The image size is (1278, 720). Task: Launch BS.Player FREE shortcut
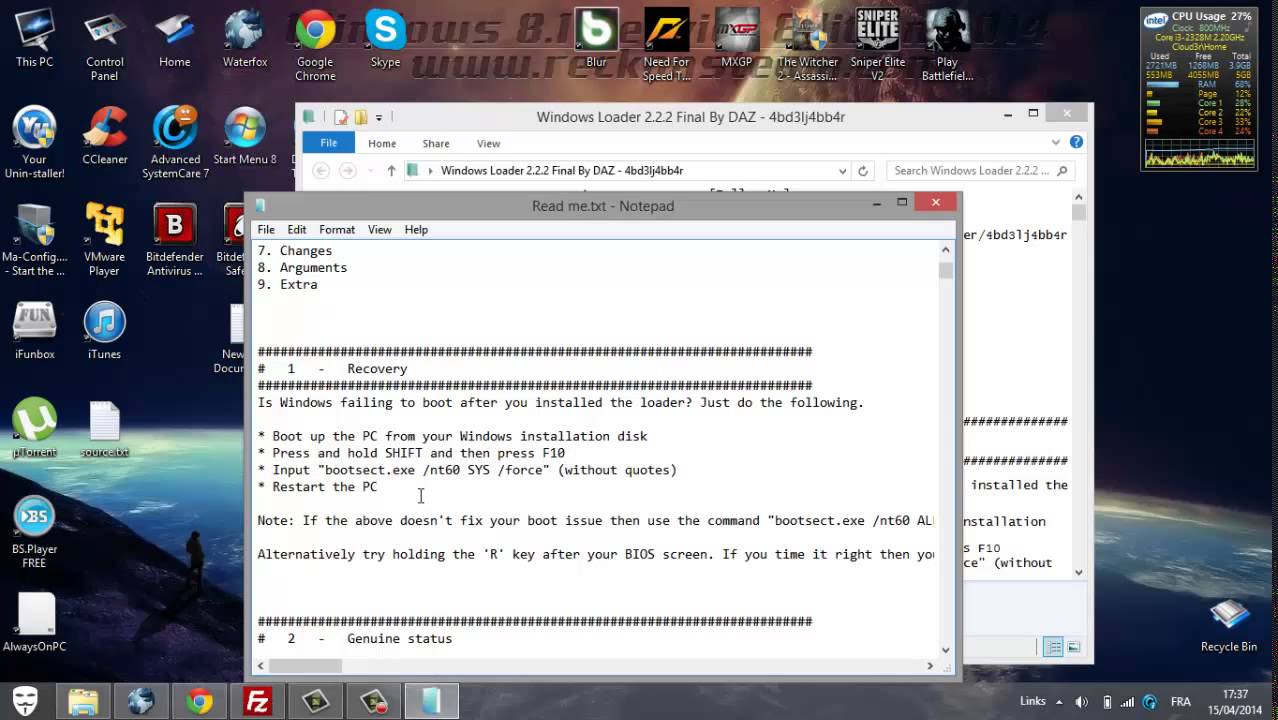coord(34,532)
